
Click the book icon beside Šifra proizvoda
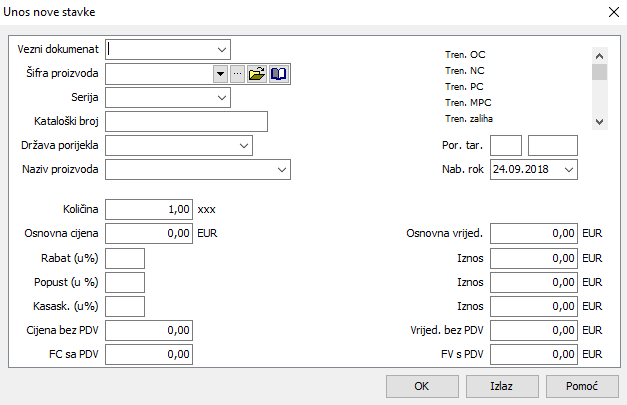pos(279,73)
